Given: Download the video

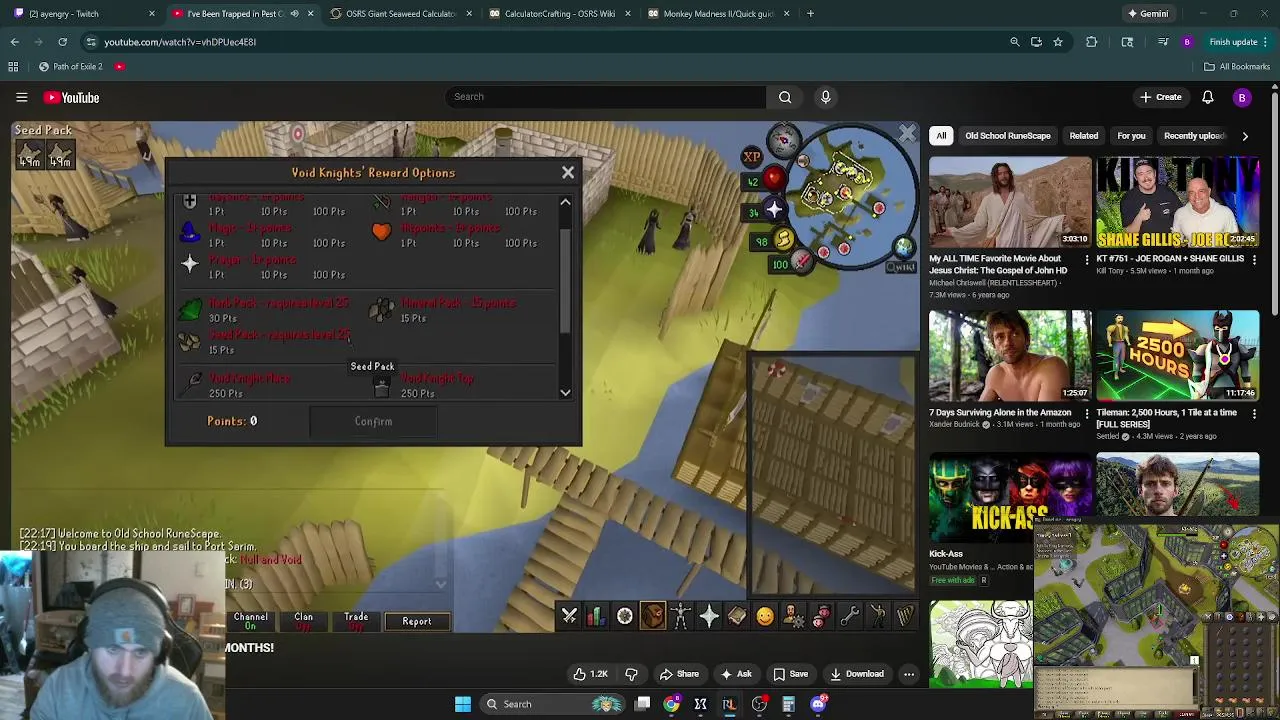Looking at the screenshot, I should (856, 674).
